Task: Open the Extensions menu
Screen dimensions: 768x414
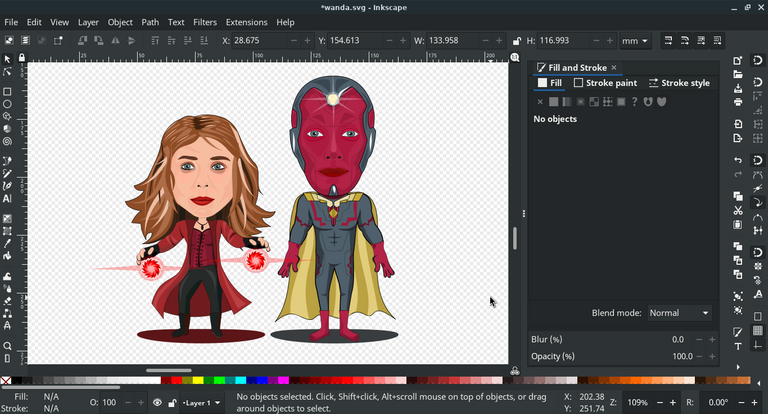Action: [x=246, y=22]
